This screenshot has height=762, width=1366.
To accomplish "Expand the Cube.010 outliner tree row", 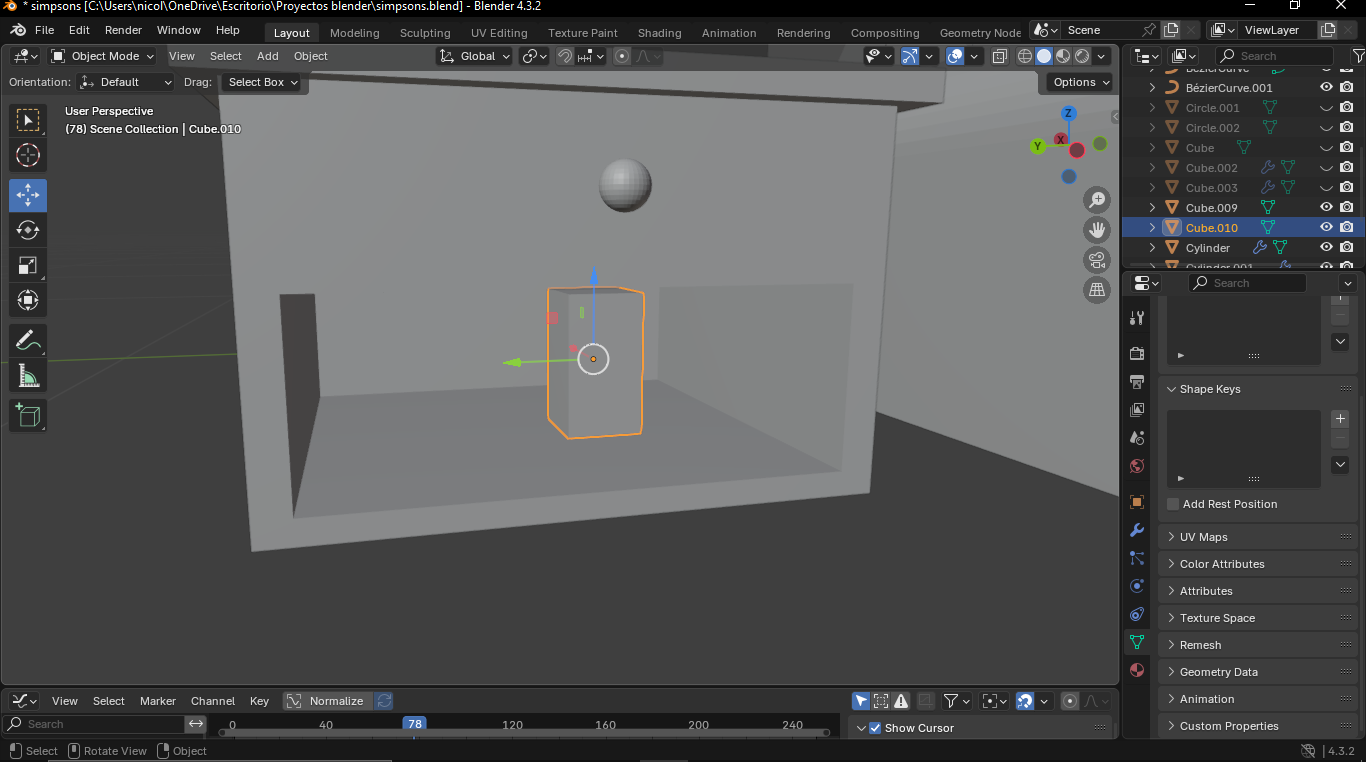I will 1152,228.
